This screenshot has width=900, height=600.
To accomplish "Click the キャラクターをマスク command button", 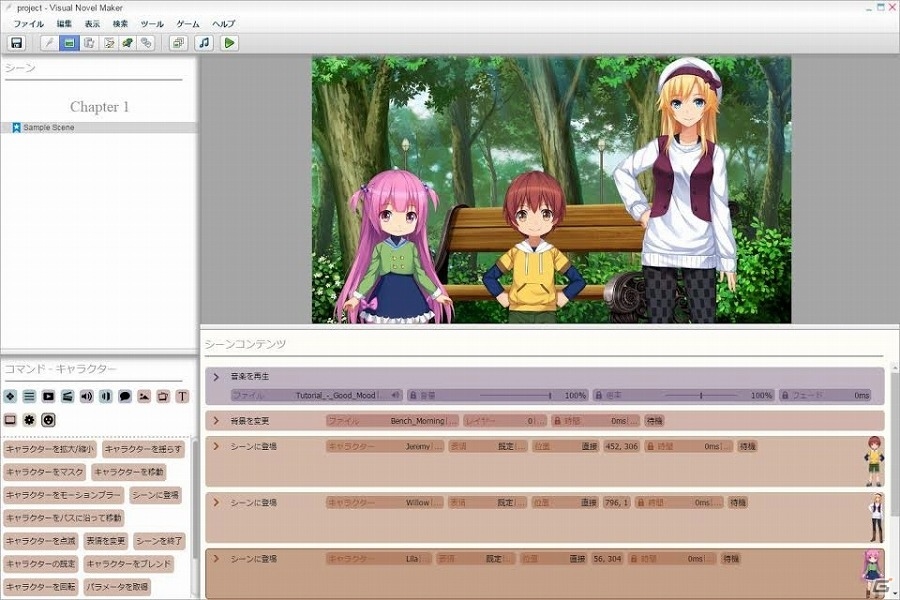I will point(45,472).
